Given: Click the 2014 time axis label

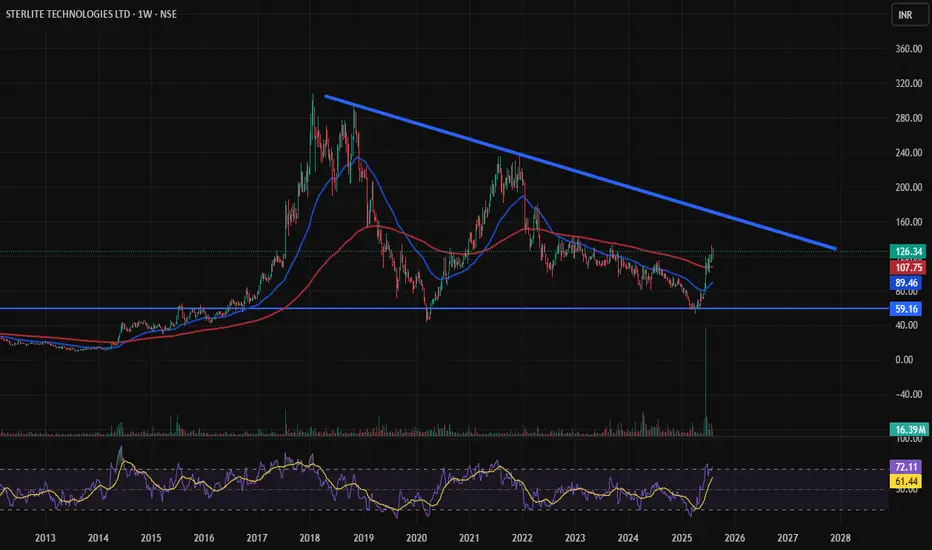Looking at the screenshot, I should 98,538.
